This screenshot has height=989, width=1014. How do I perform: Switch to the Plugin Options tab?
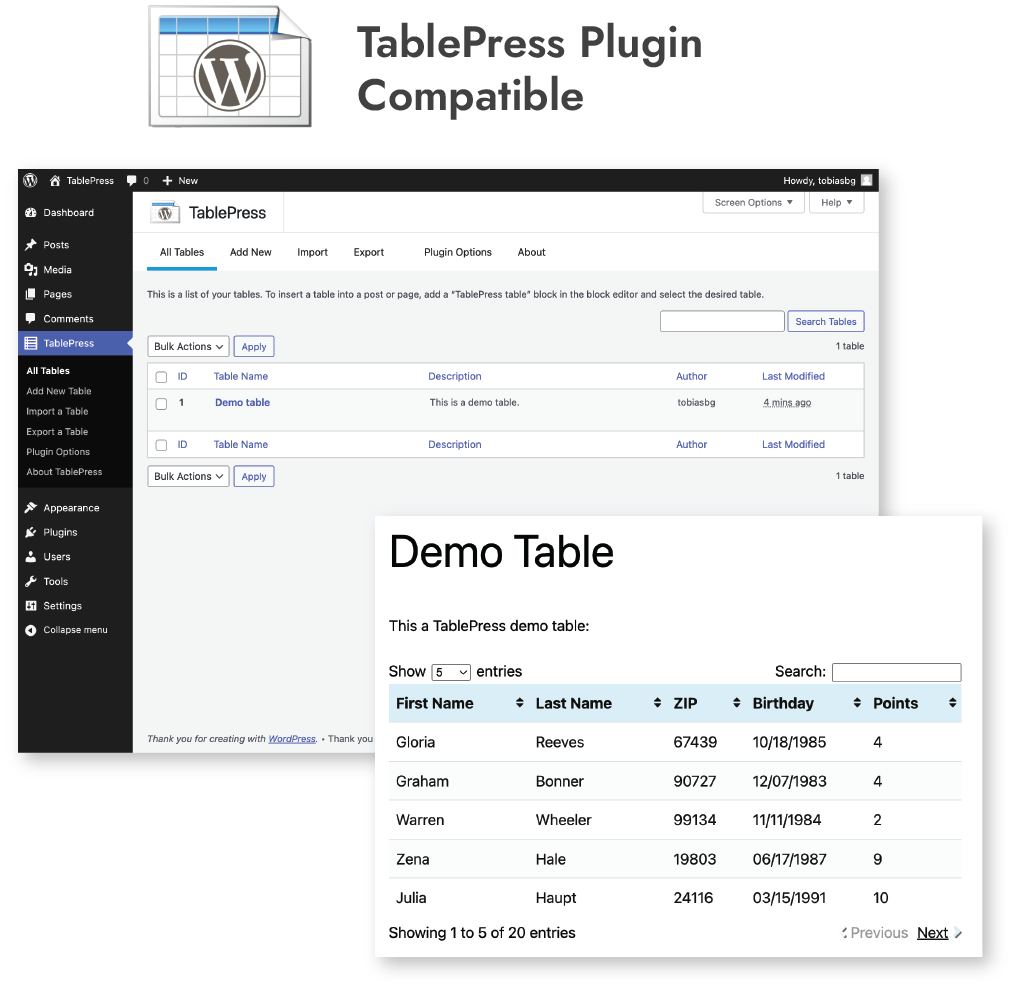click(458, 252)
